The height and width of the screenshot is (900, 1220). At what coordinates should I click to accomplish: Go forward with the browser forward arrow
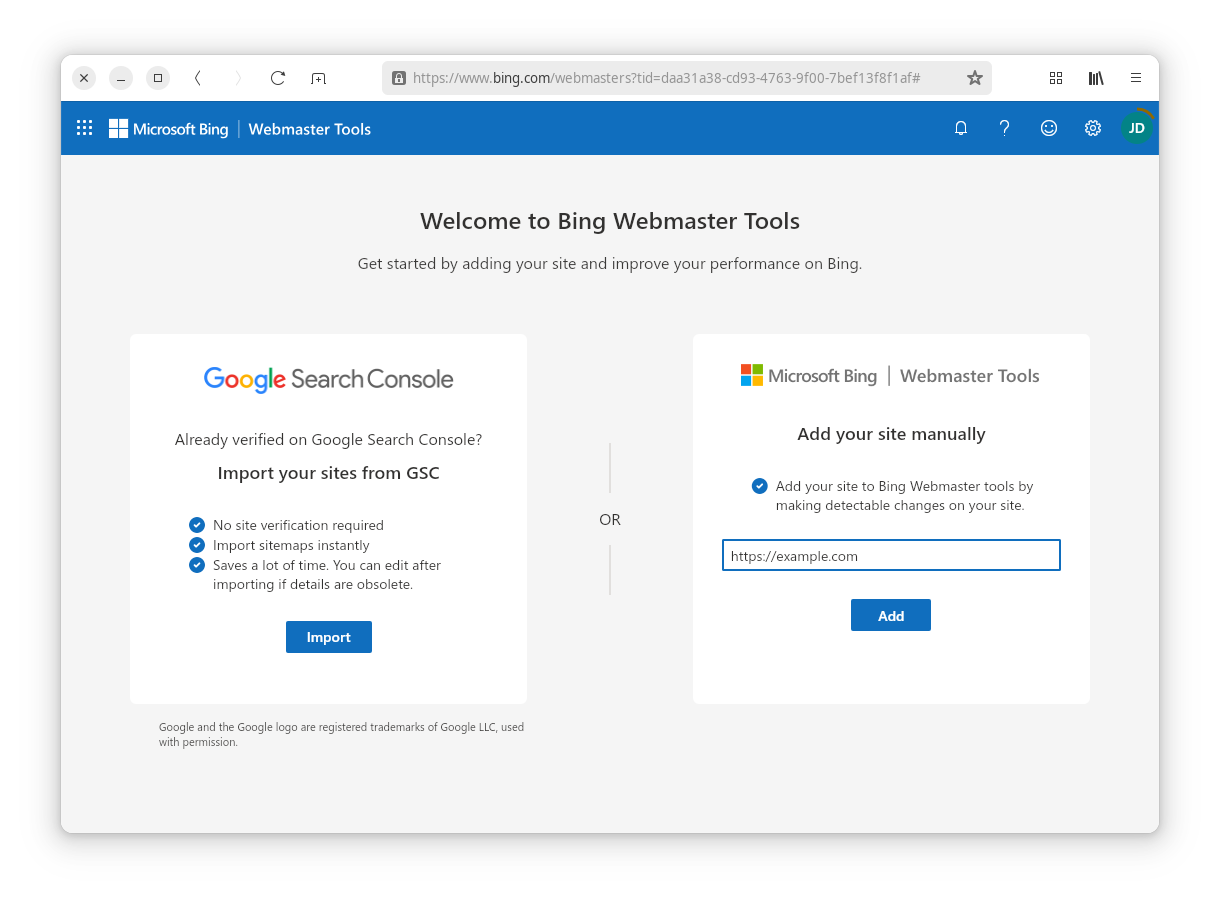point(238,78)
